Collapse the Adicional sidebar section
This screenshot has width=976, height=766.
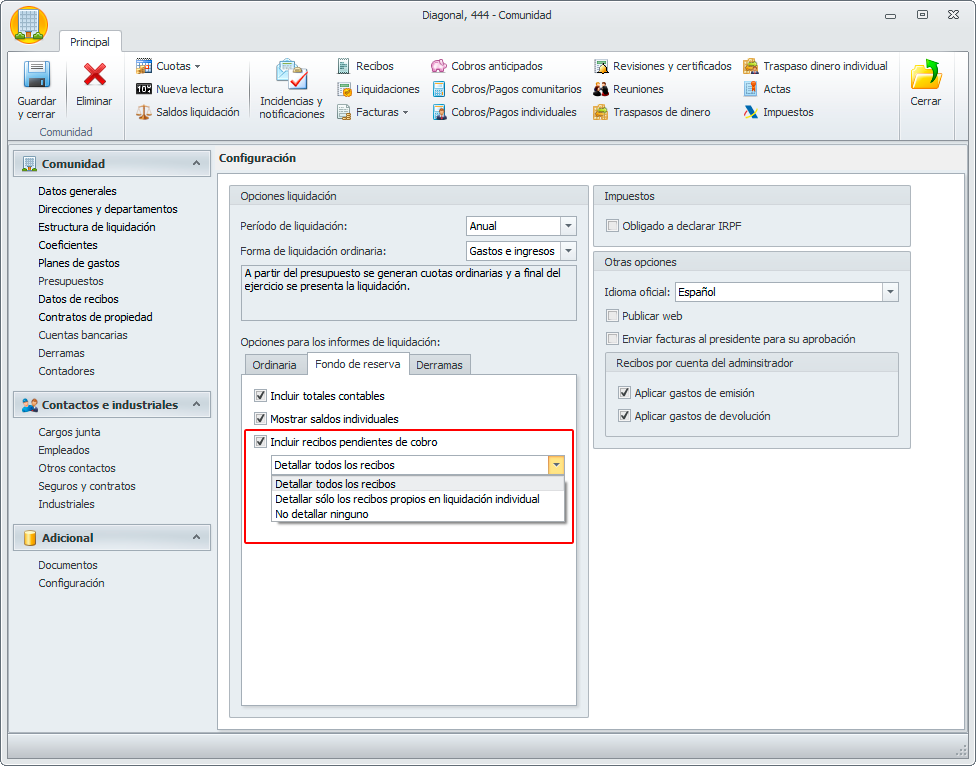click(196, 537)
